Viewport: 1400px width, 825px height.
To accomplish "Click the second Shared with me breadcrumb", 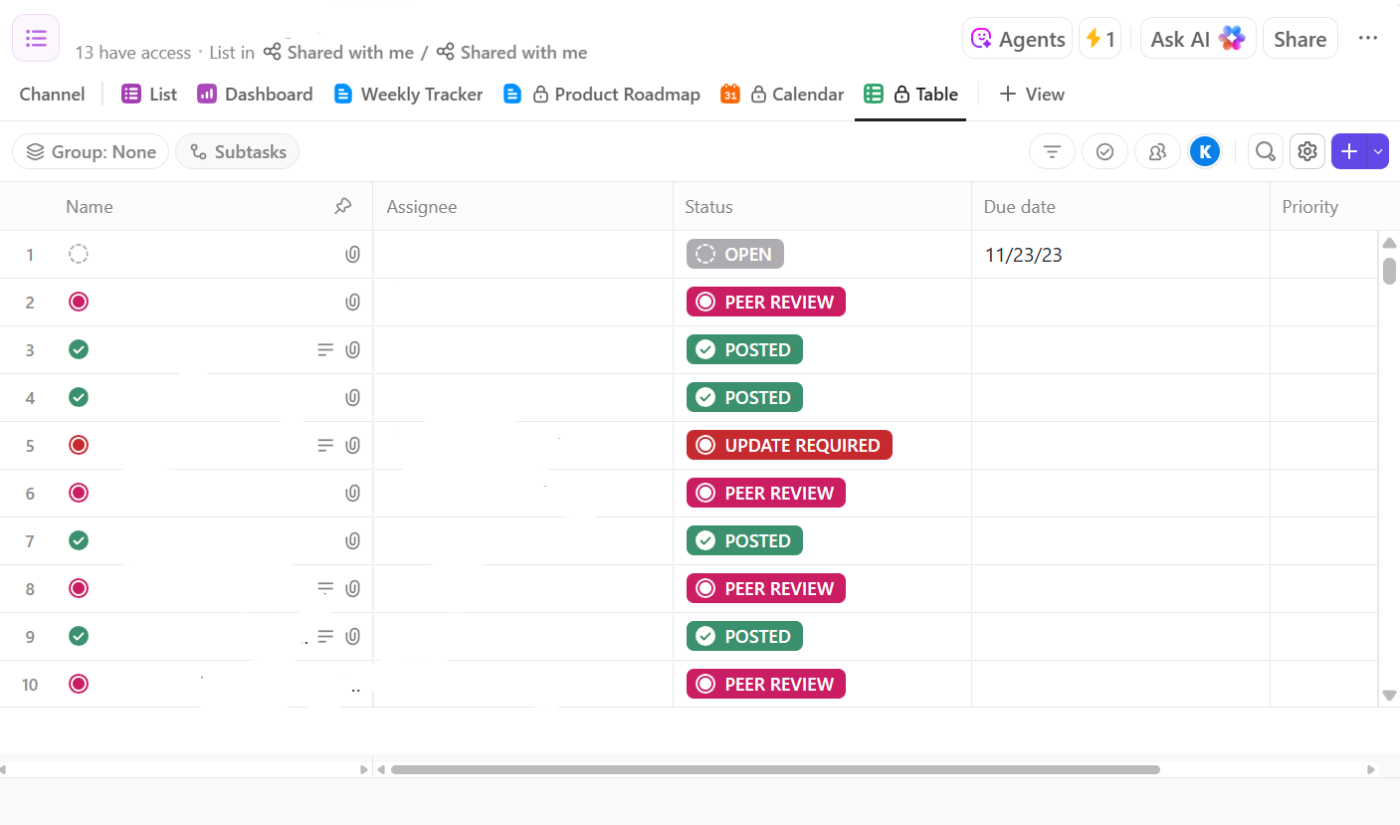I will 512,52.
